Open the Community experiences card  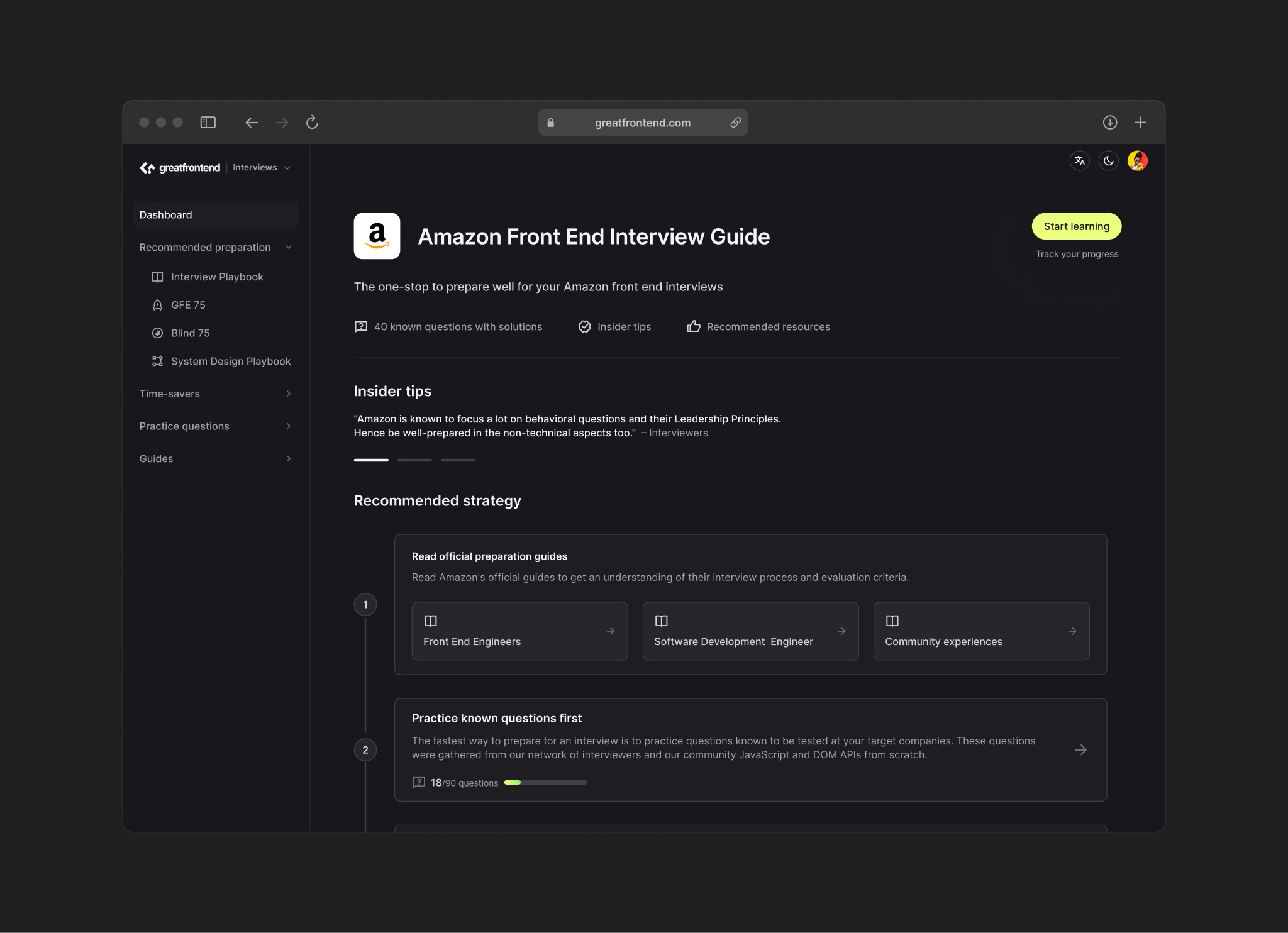[x=981, y=631]
